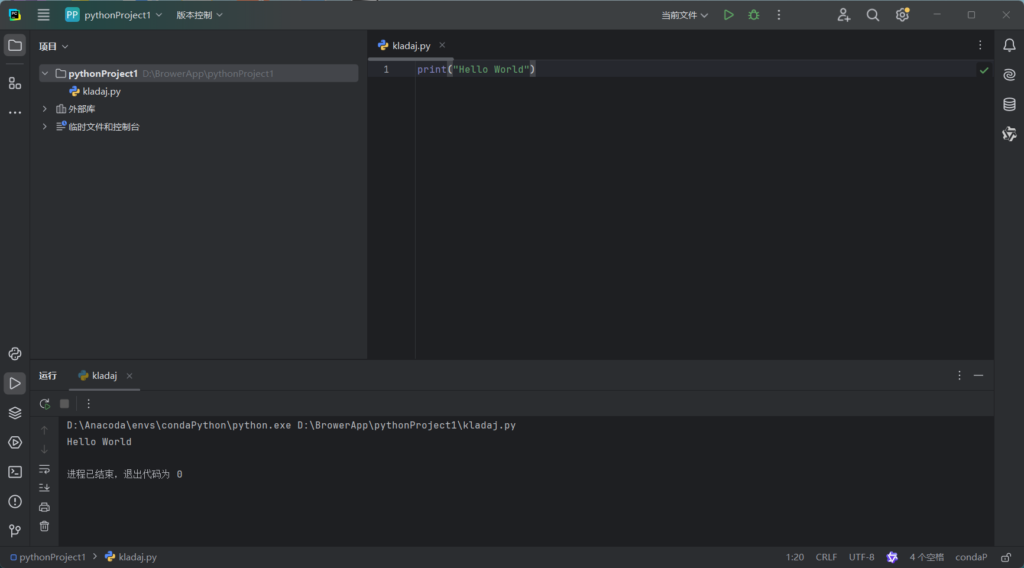1024x568 pixels.
Task: Start debugging with the bug icon
Action: 754,14
